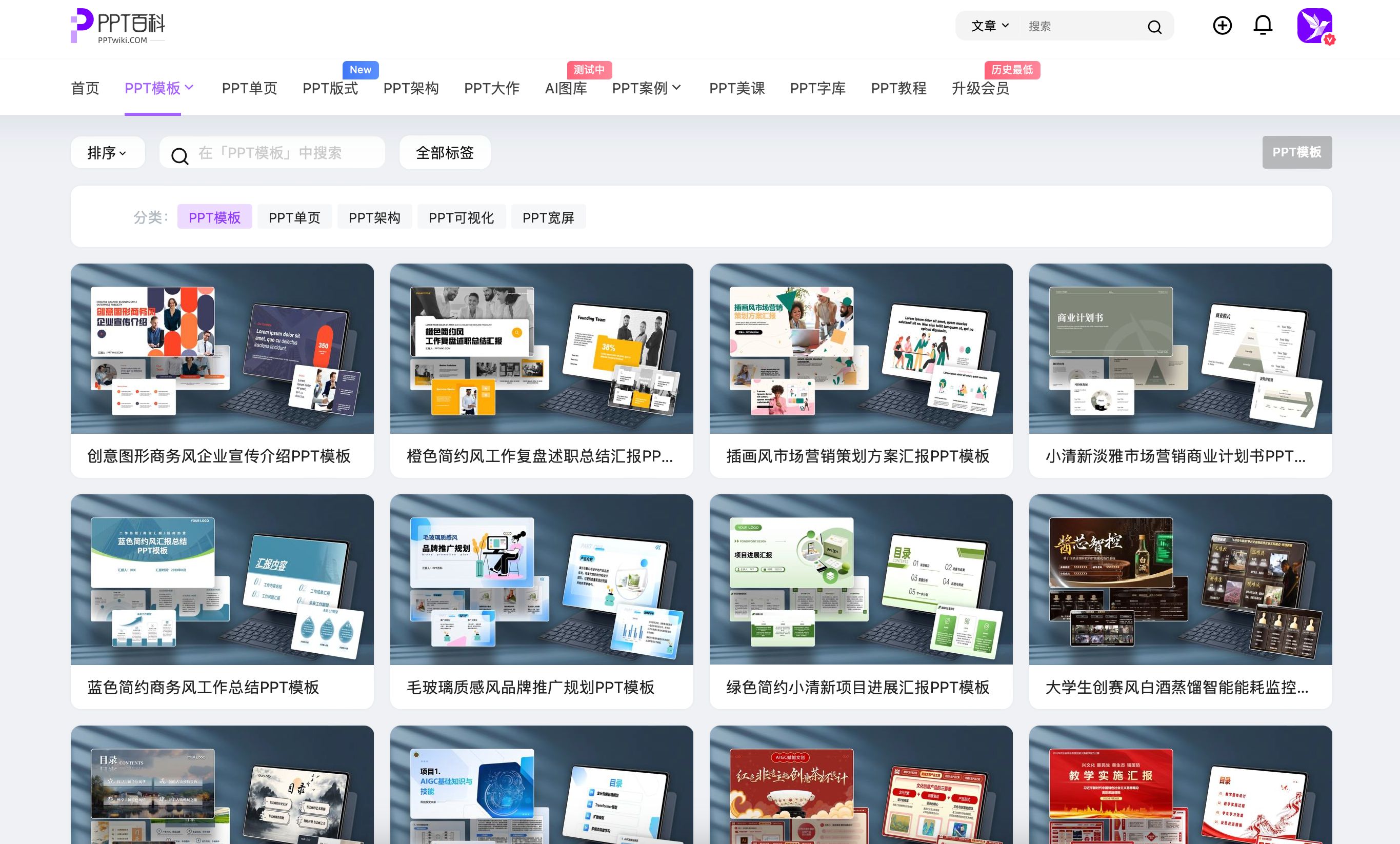1400x844 pixels.
Task: Click the New badge above PPT版式
Action: click(360, 70)
